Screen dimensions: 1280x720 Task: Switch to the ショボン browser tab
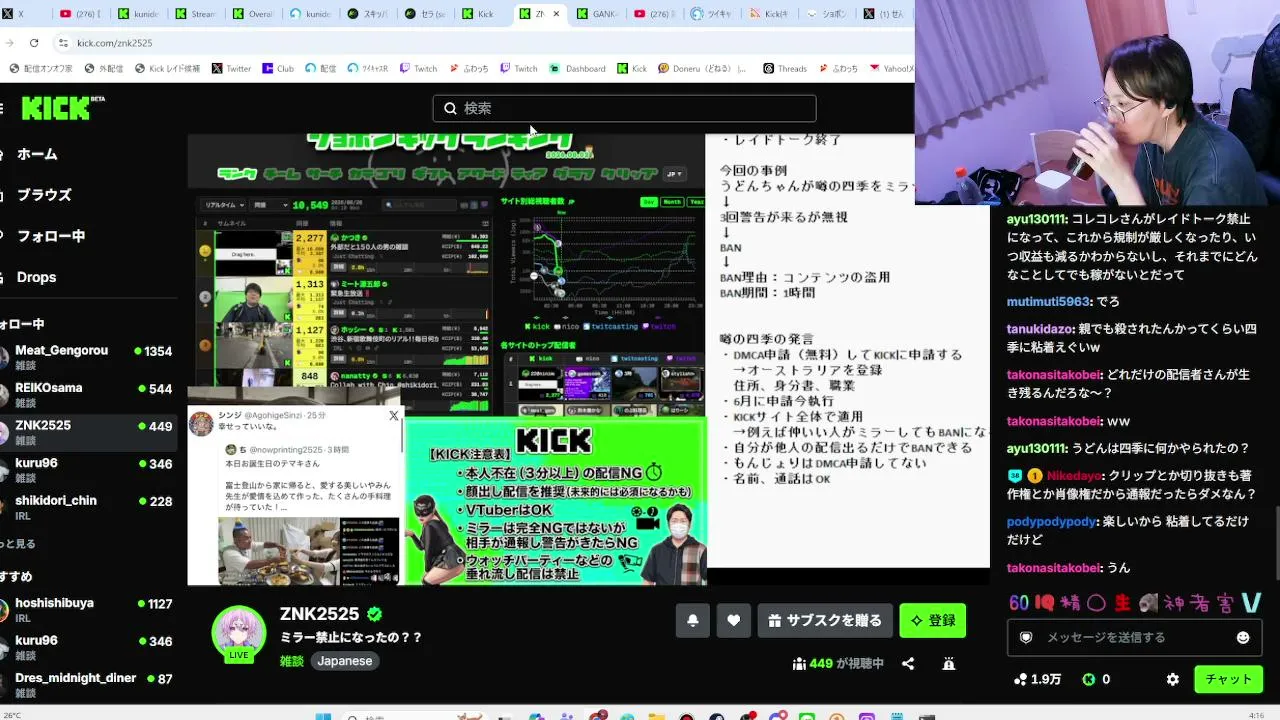826,14
